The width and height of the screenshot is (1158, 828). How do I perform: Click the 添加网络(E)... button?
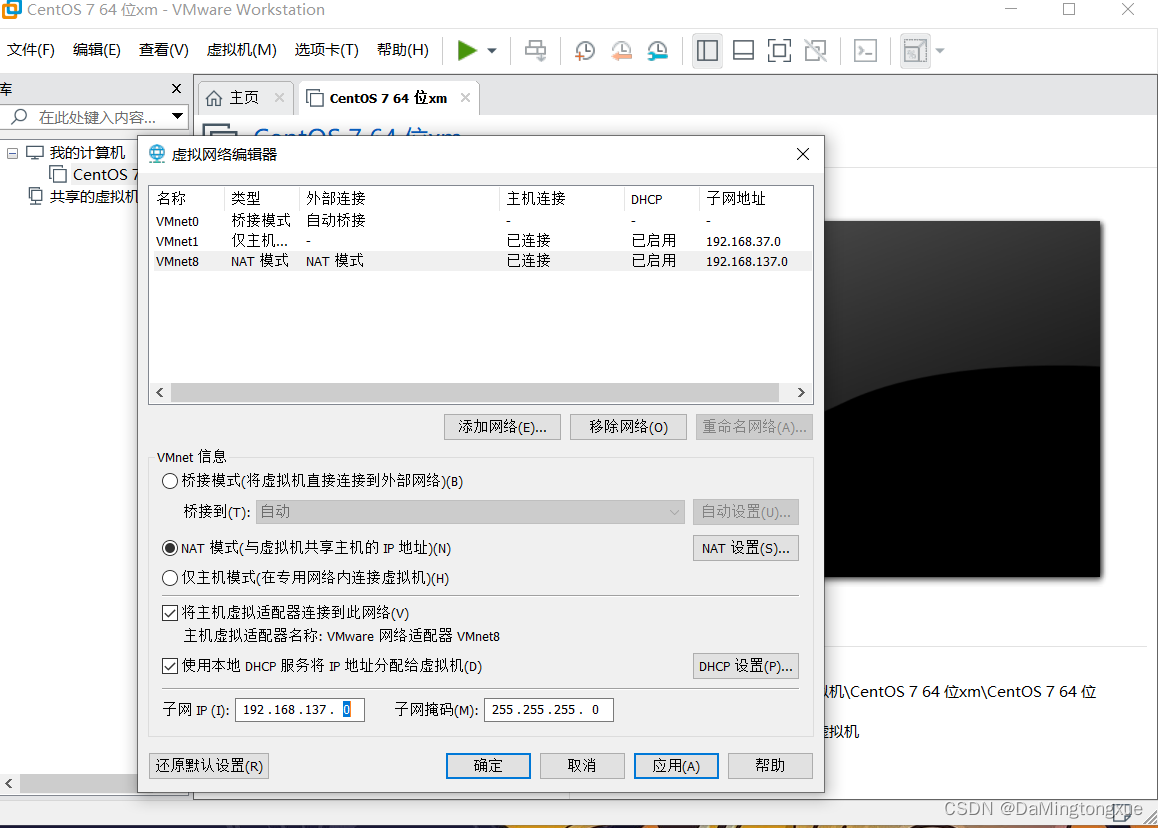click(502, 427)
